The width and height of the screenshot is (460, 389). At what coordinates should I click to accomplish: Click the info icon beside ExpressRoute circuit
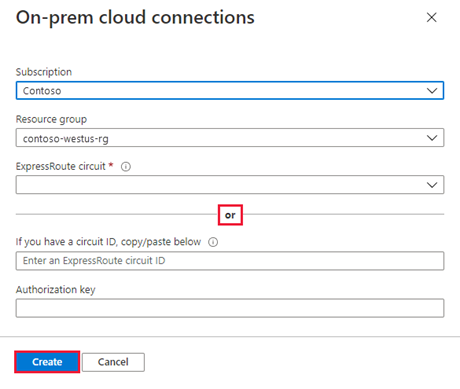click(x=126, y=166)
